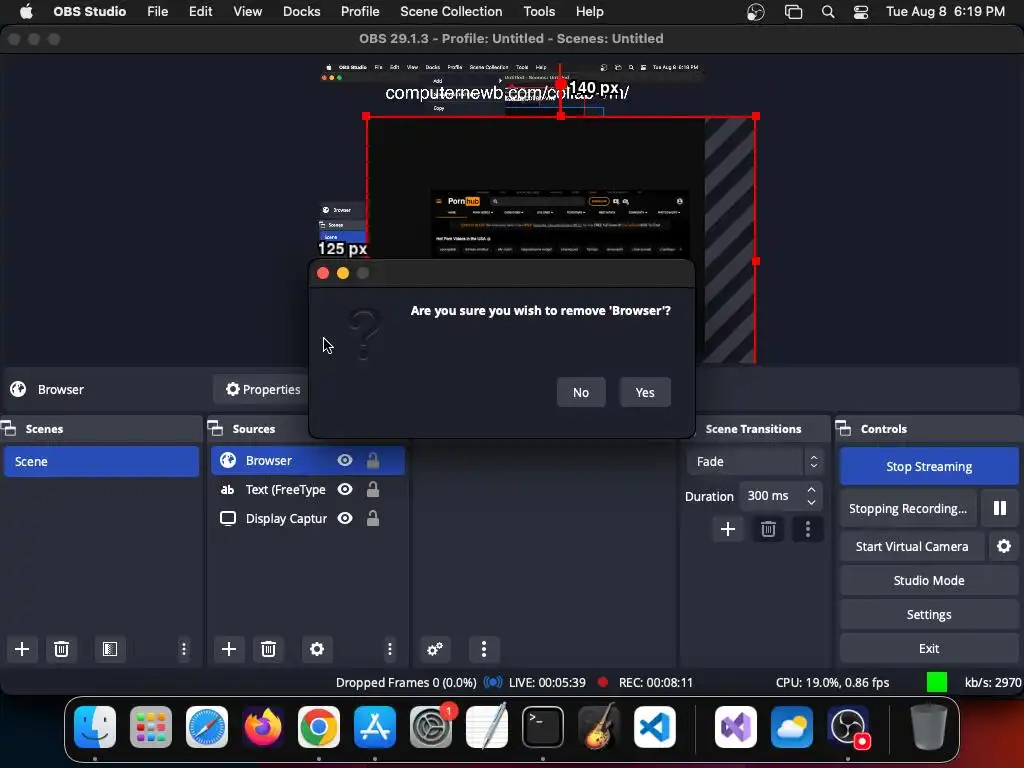The width and height of the screenshot is (1024, 768).
Task: Open the View menu
Action: [x=248, y=11]
